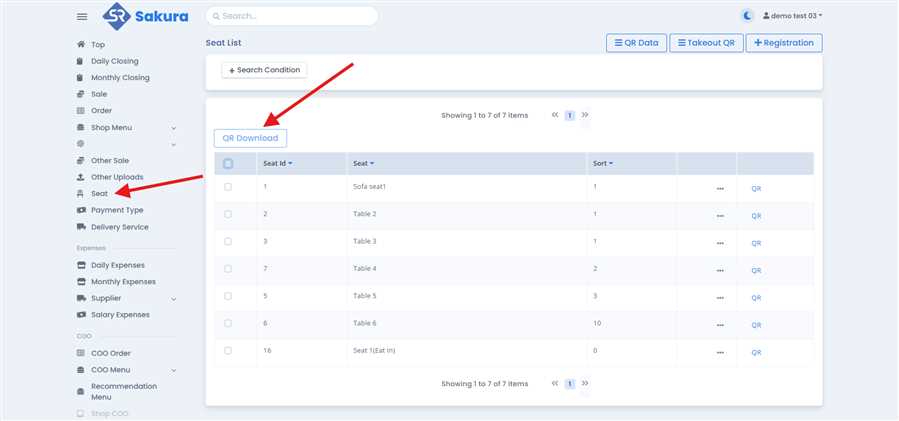Click the QR Download button
The height and width of the screenshot is (421, 899).
pyautogui.click(x=250, y=138)
